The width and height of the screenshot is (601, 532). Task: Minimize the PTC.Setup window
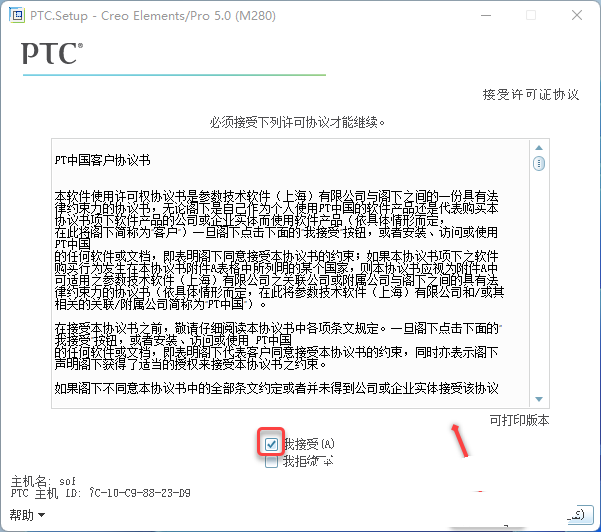click(x=486, y=15)
